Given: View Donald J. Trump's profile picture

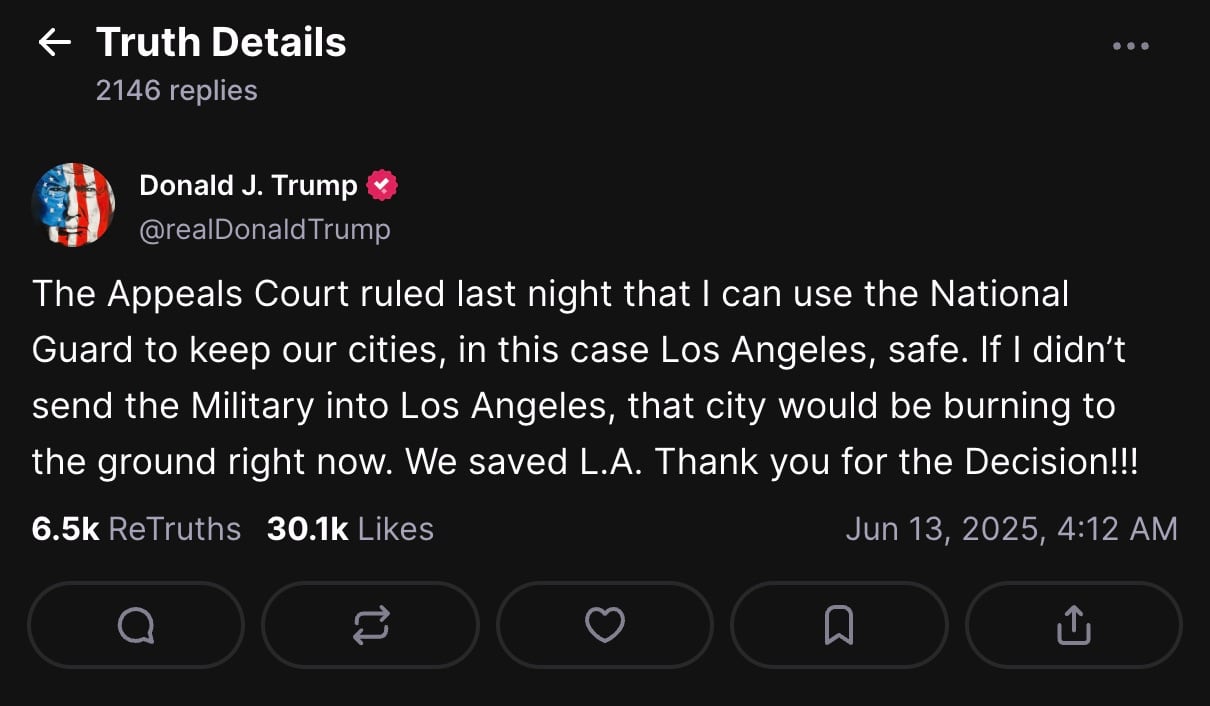Looking at the screenshot, I should (x=74, y=203).
